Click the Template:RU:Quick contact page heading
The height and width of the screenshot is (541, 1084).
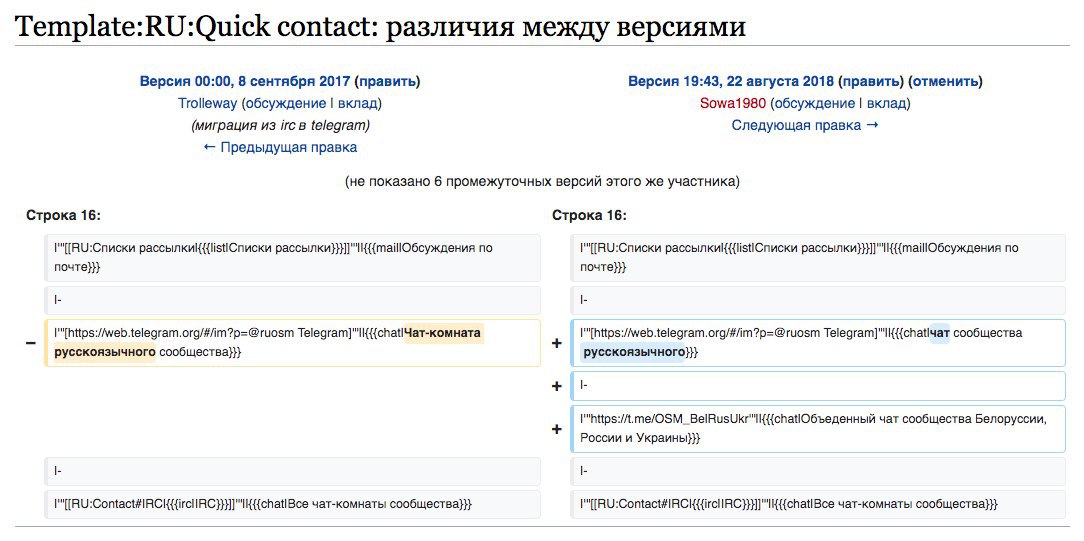click(380, 25)
